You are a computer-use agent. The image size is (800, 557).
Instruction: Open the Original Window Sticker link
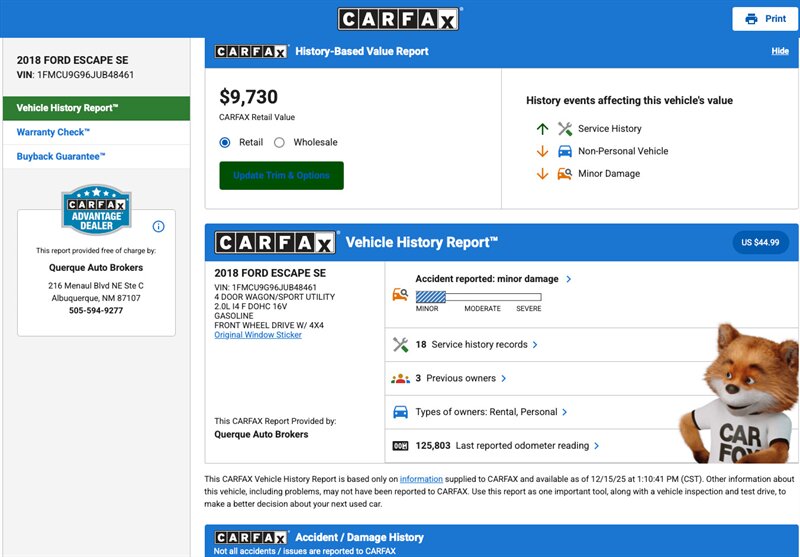pos(258,335)
